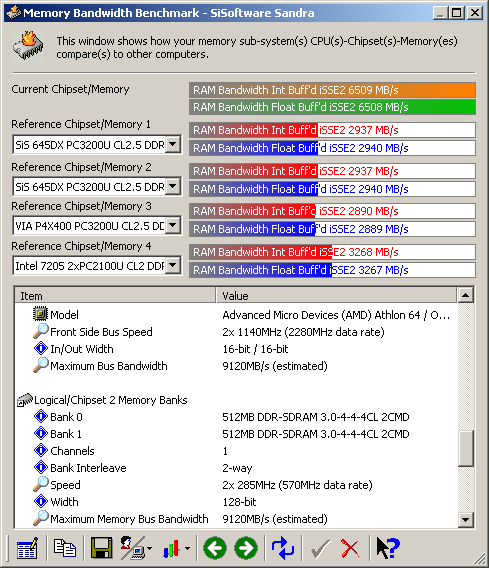Click reference 4 red Int bar 3268 MB/s
This screenshot has width=489, height=568.
332,252
